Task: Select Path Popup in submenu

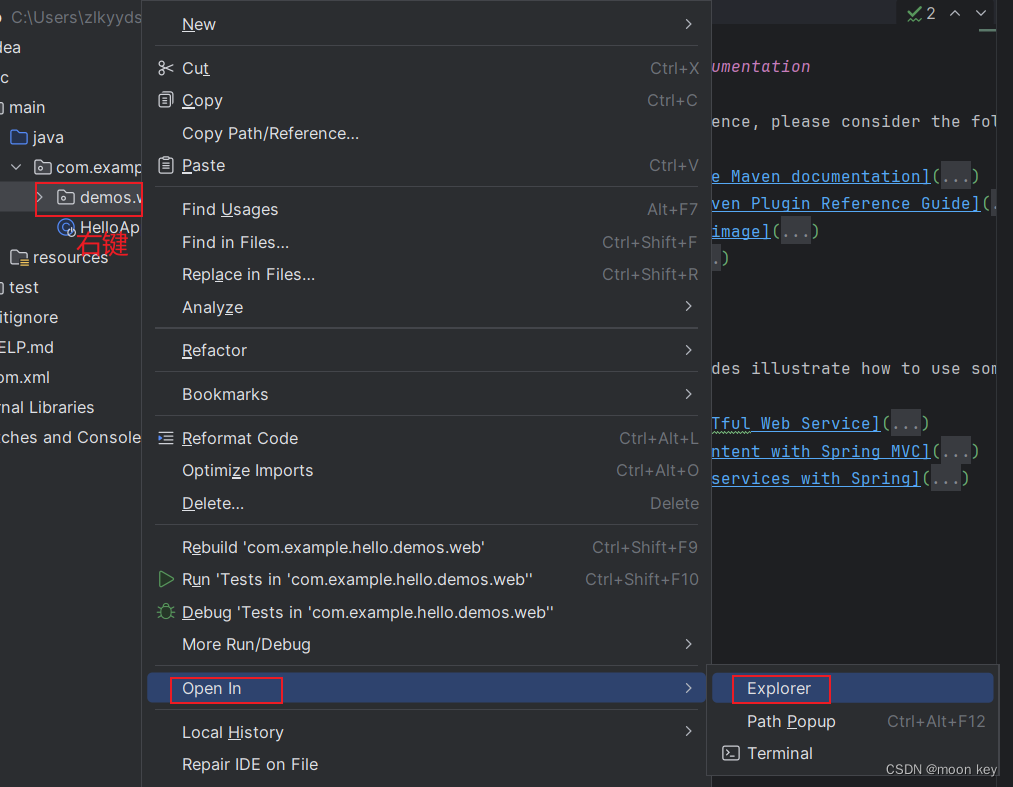Action: 853,721
